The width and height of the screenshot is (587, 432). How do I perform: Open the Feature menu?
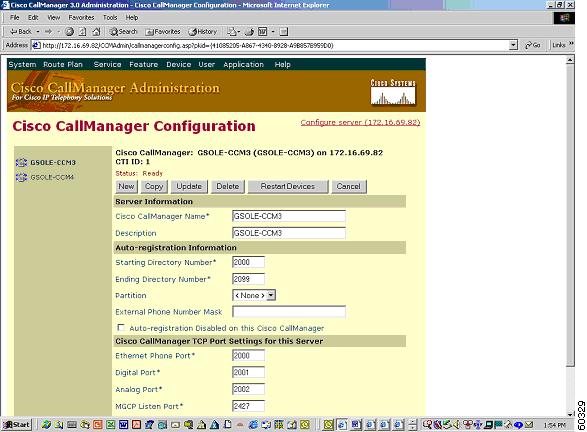(143, 64)
